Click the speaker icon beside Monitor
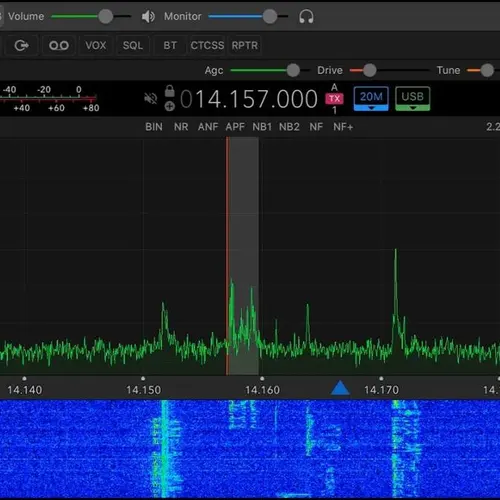The width and height of the screenshot is (500, 500). pyautogui.click(x=148, y=16)
